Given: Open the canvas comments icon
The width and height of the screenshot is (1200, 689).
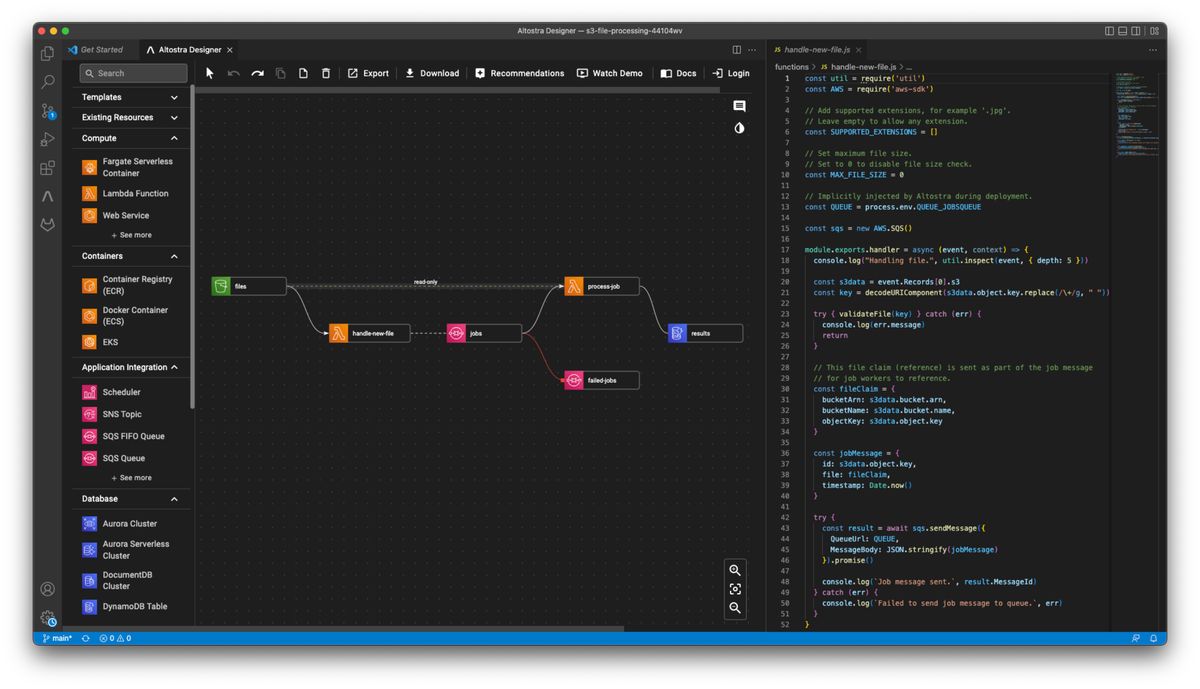Looking at the screenshot, I should (x=739, y=106).
